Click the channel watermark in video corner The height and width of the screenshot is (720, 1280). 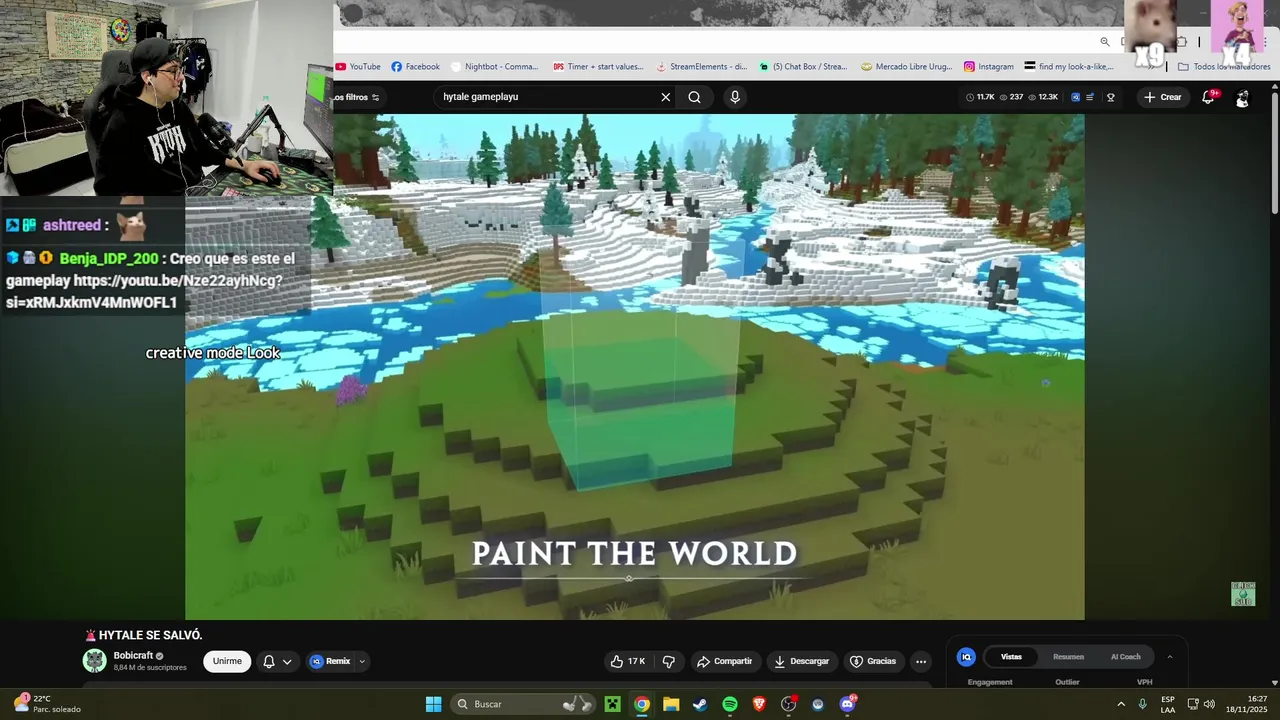1242,594
